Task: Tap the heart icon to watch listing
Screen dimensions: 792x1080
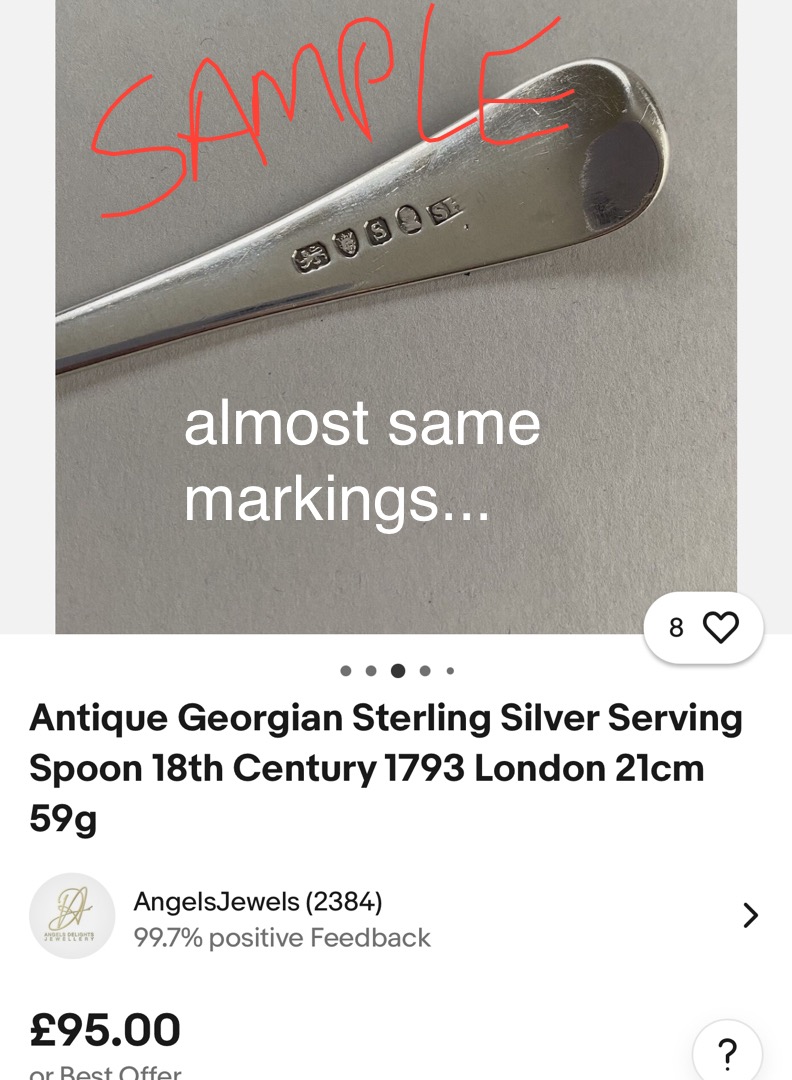Action: click(x=721, y=628)
